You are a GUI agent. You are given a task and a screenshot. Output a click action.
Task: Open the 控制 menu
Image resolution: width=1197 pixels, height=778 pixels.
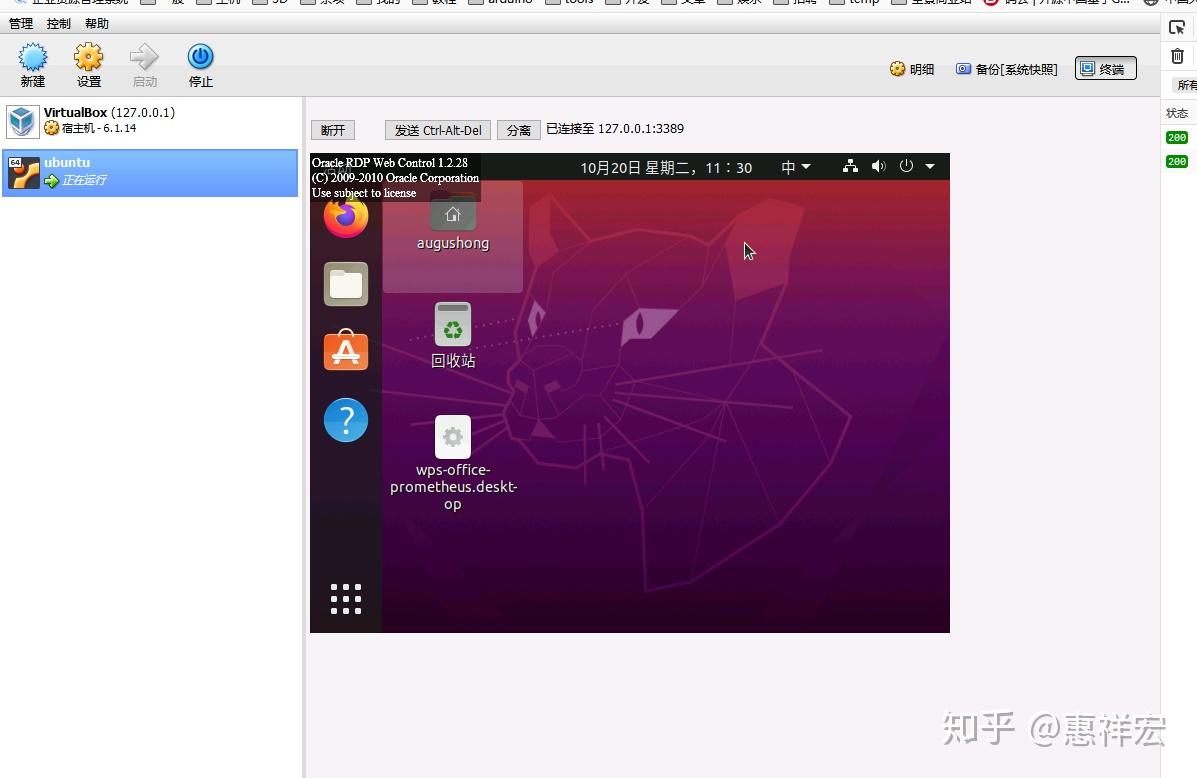[x=57, y=23]
